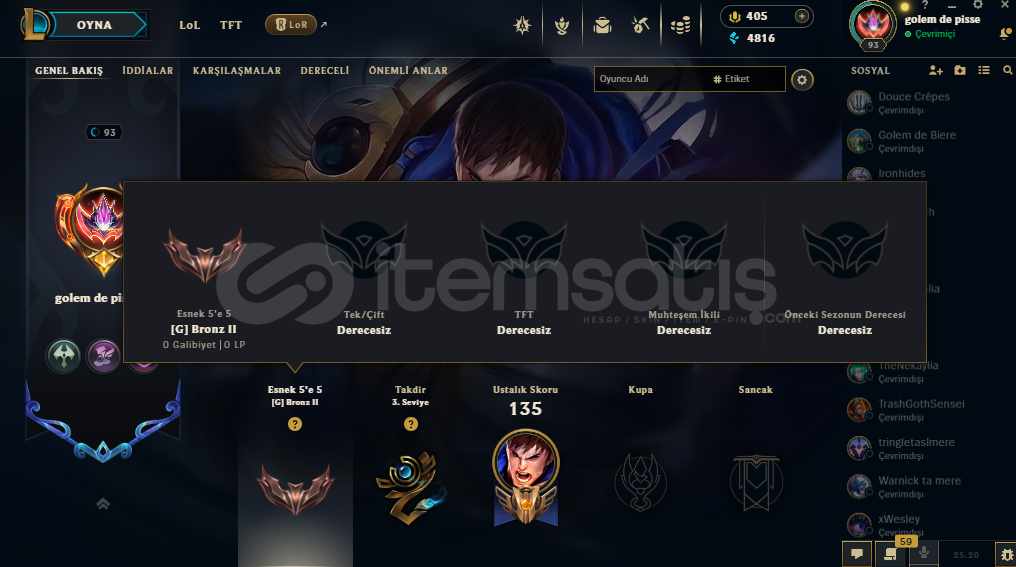1016x567 pixels.
Task: Open the Loot inventory icon
Action: tap(602, 25)
